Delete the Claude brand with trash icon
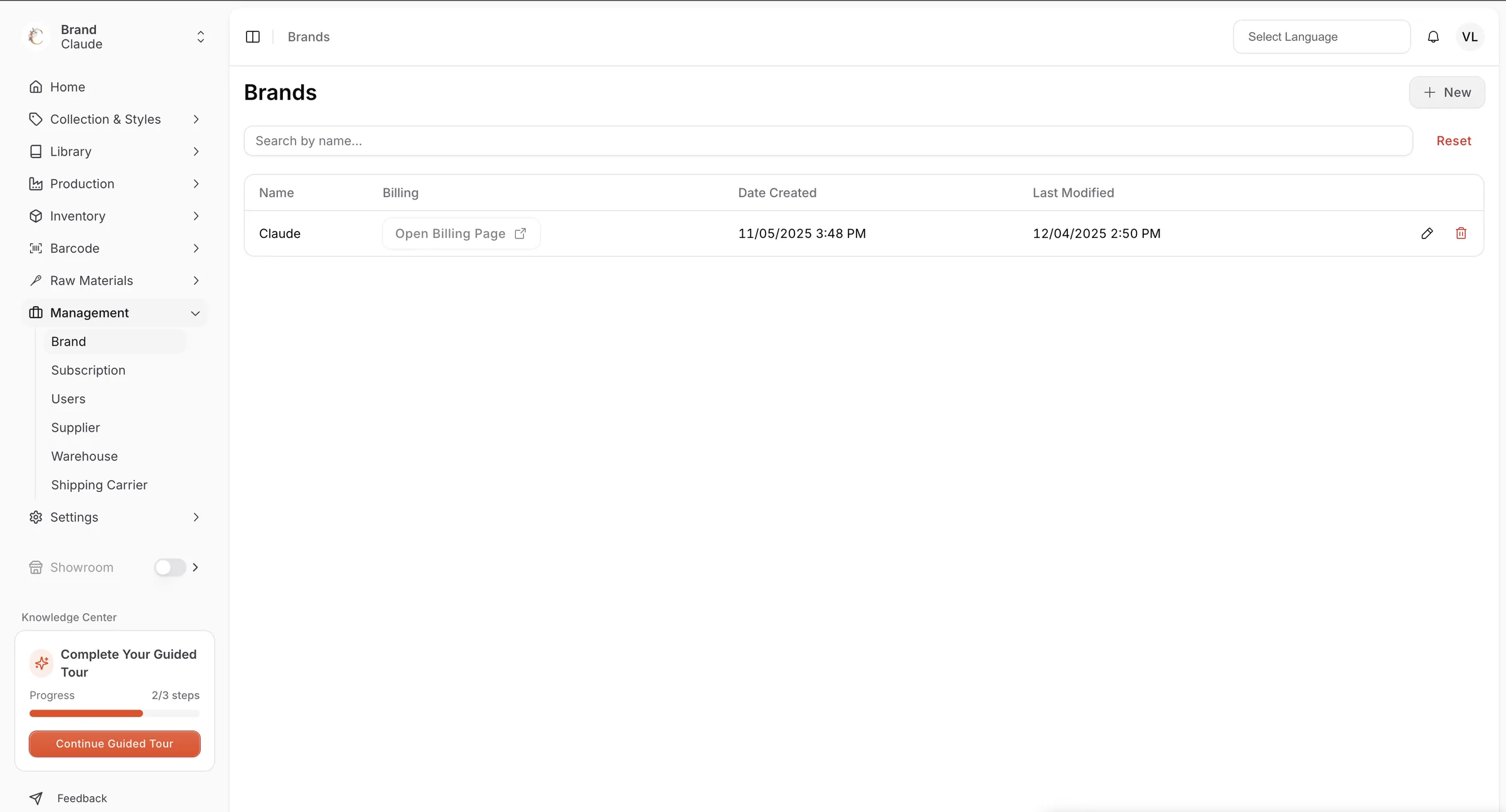 1461,233
